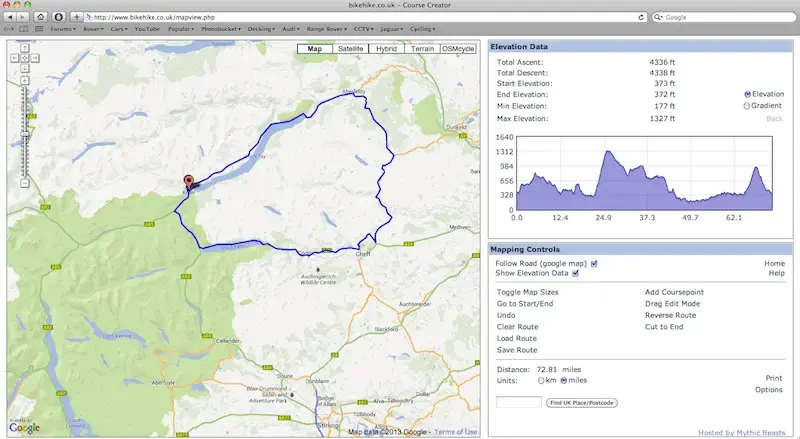The width and height of the screenshot is (800, 439).
Task: Click Toggle Map Sizes
Action: pos(528,292)
